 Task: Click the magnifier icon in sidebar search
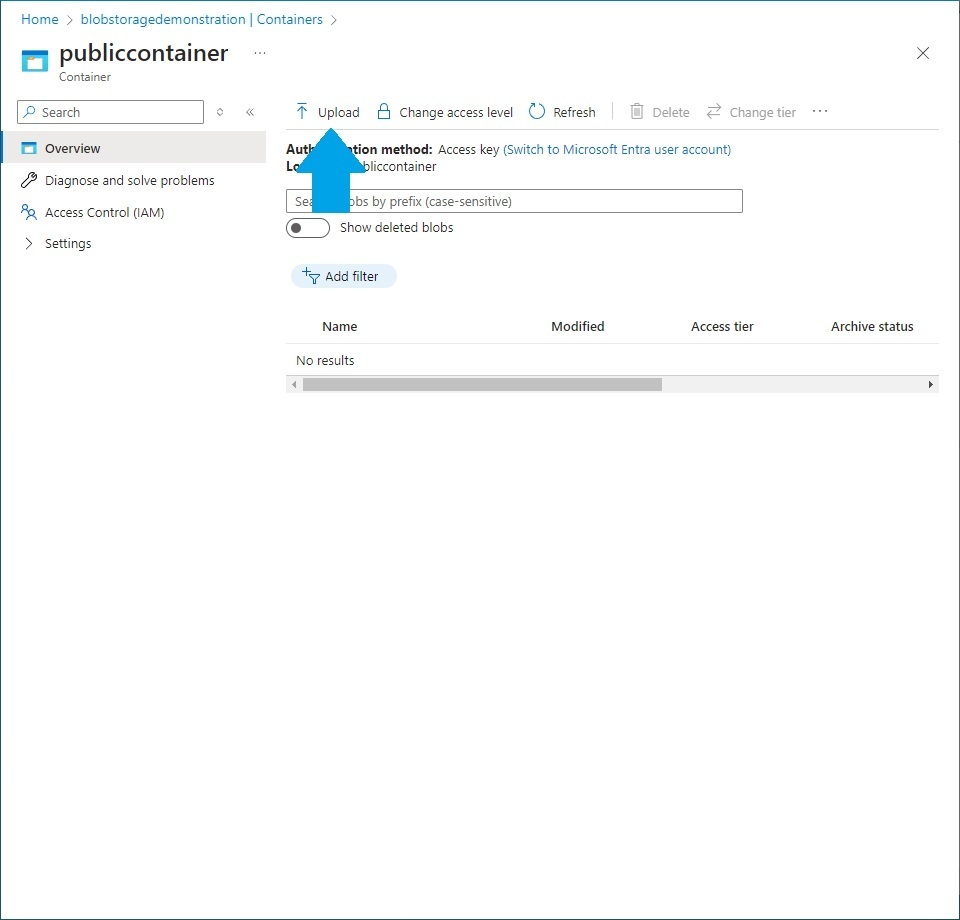(x=29, y=112)
